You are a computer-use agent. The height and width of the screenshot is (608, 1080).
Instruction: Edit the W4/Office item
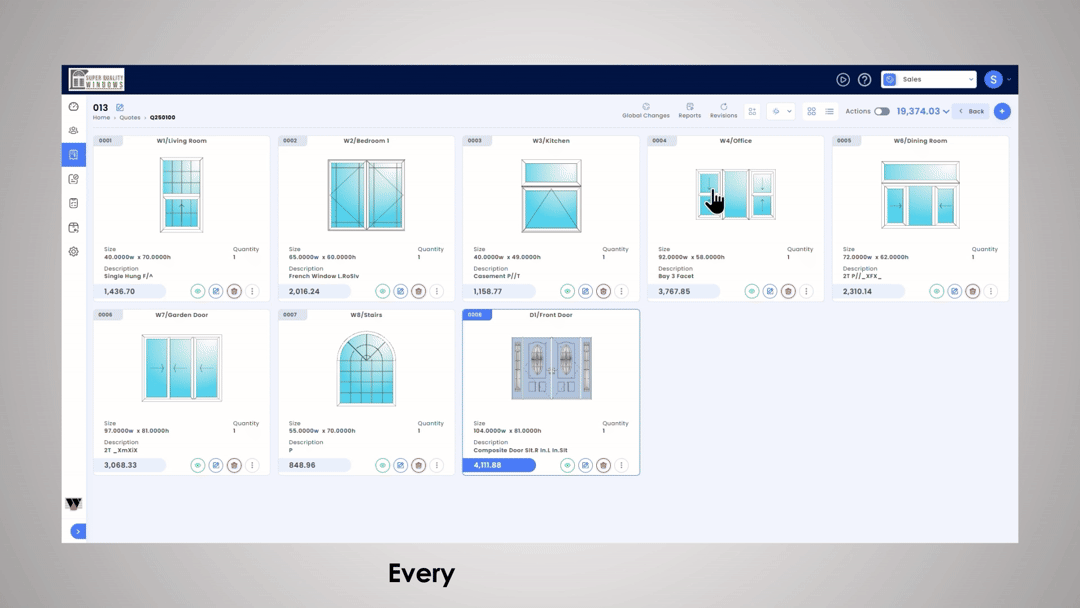[770, 291]
